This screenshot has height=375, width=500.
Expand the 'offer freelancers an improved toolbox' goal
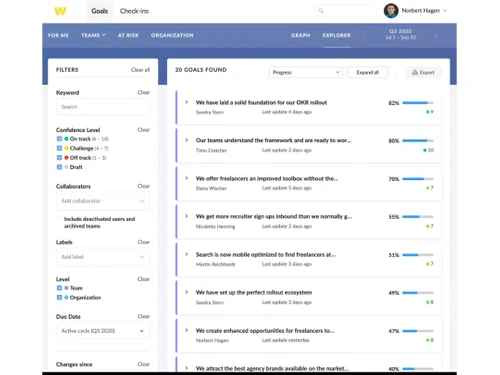click(187, 178)
